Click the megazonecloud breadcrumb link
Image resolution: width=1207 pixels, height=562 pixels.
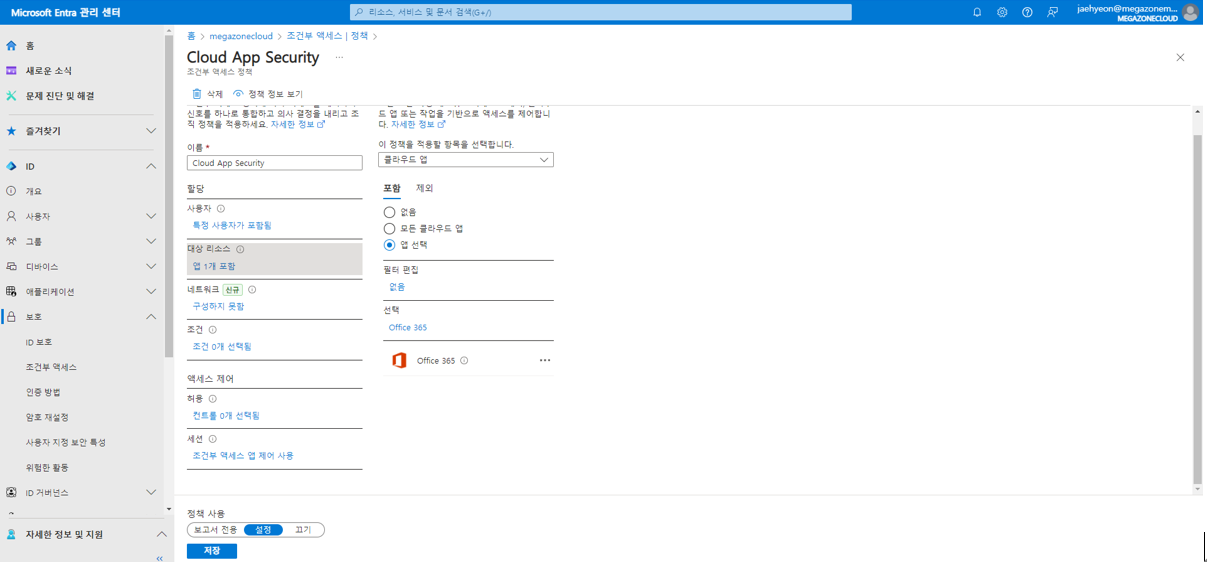pos(241,36)
